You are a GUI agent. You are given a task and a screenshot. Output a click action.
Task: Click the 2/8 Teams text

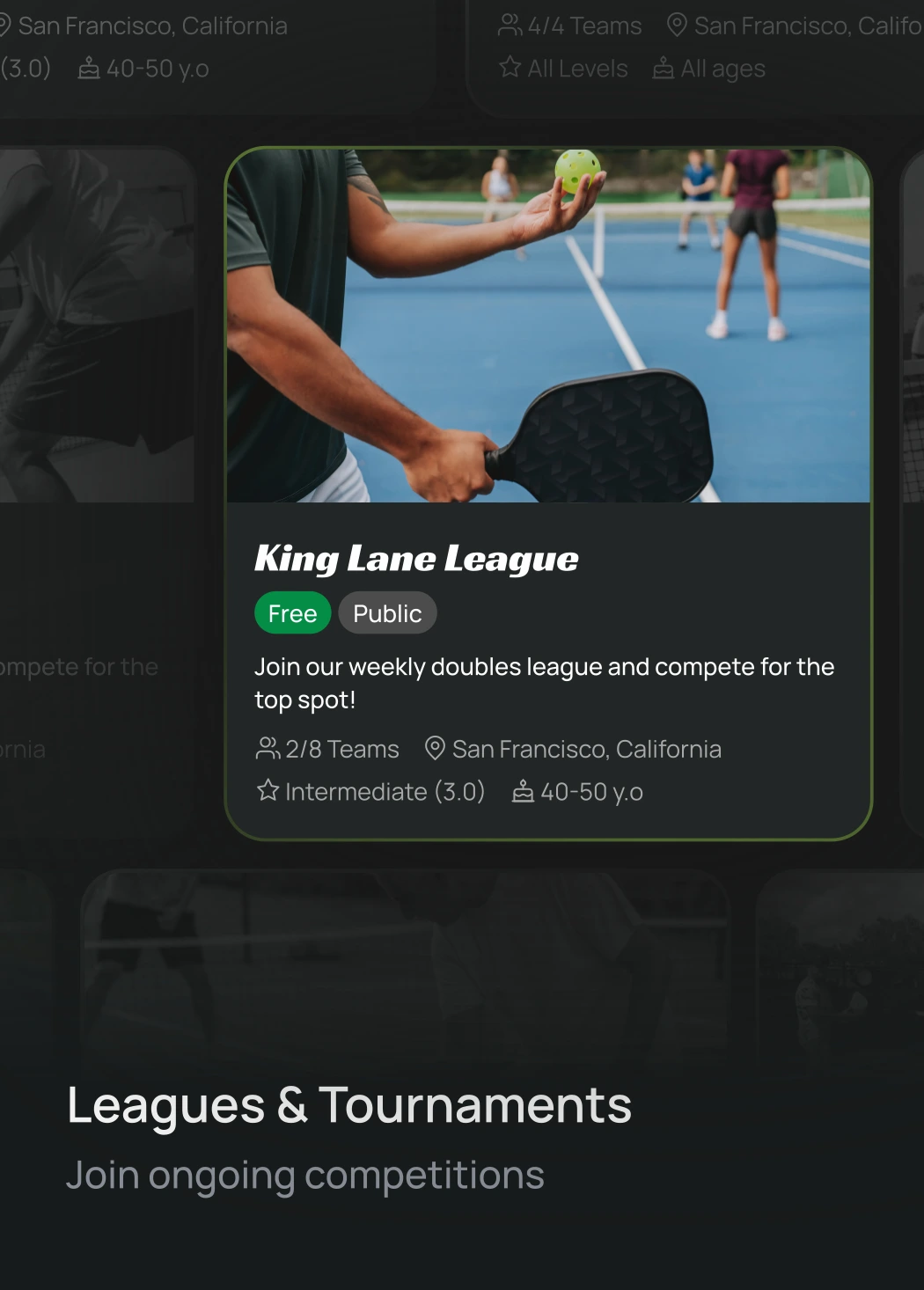point(342,749)
